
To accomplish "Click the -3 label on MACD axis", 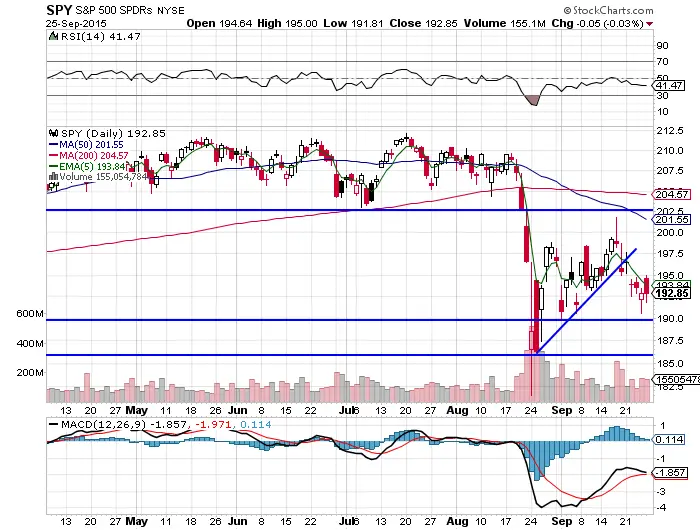I will pos(662,492).
